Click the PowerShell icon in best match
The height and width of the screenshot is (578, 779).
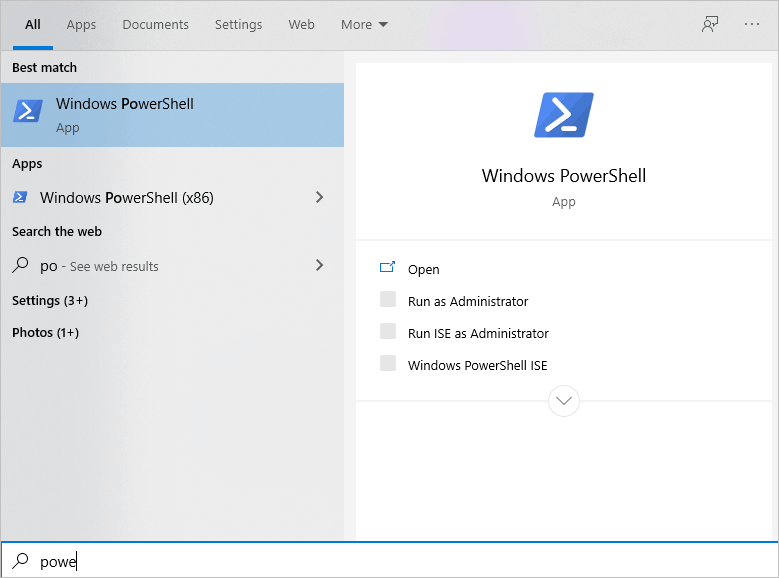click(28, 110)
